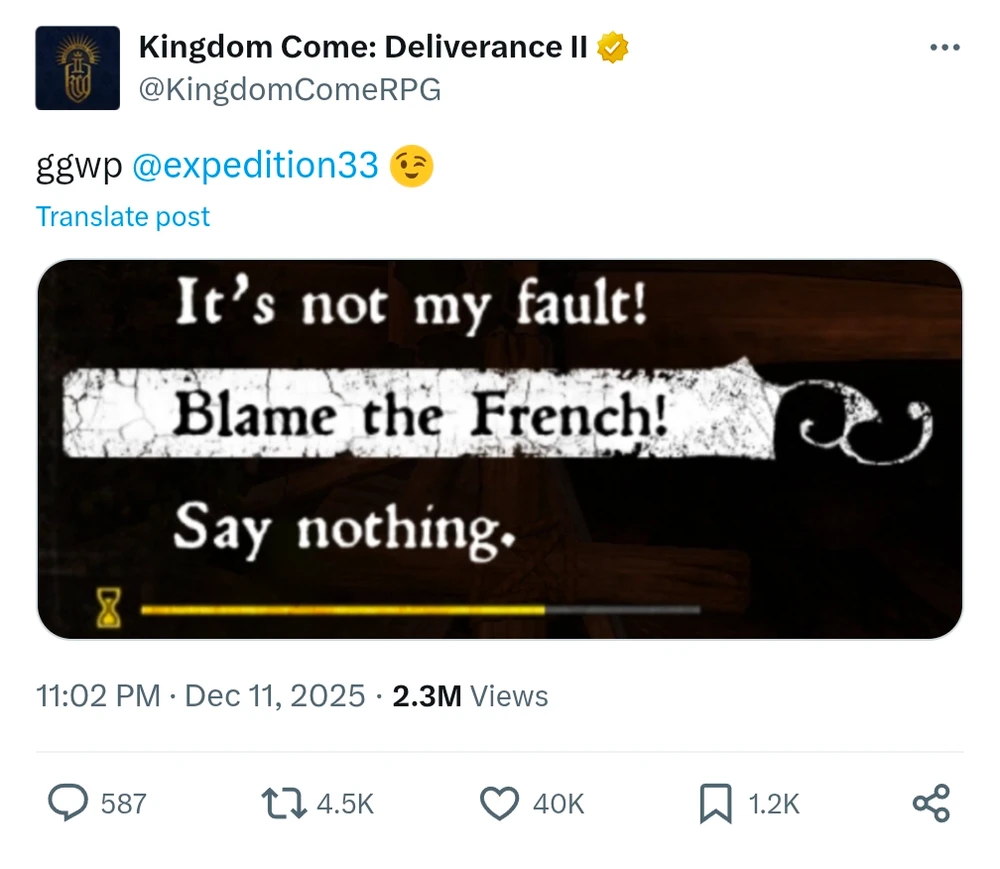Open the reply comment icon
Image resolution: width=1000 pixels, height=869 pixels.
point(68,803)
